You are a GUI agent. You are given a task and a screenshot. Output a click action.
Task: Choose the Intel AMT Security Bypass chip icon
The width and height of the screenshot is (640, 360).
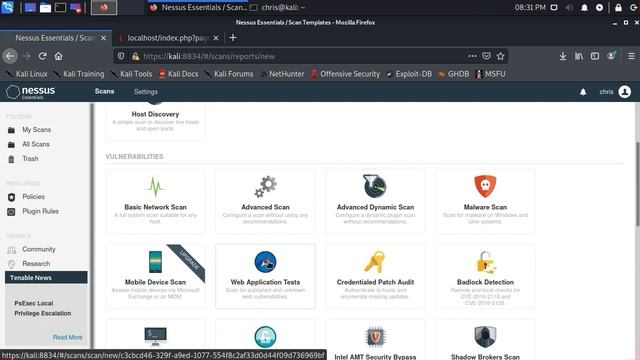pos(375,337)
